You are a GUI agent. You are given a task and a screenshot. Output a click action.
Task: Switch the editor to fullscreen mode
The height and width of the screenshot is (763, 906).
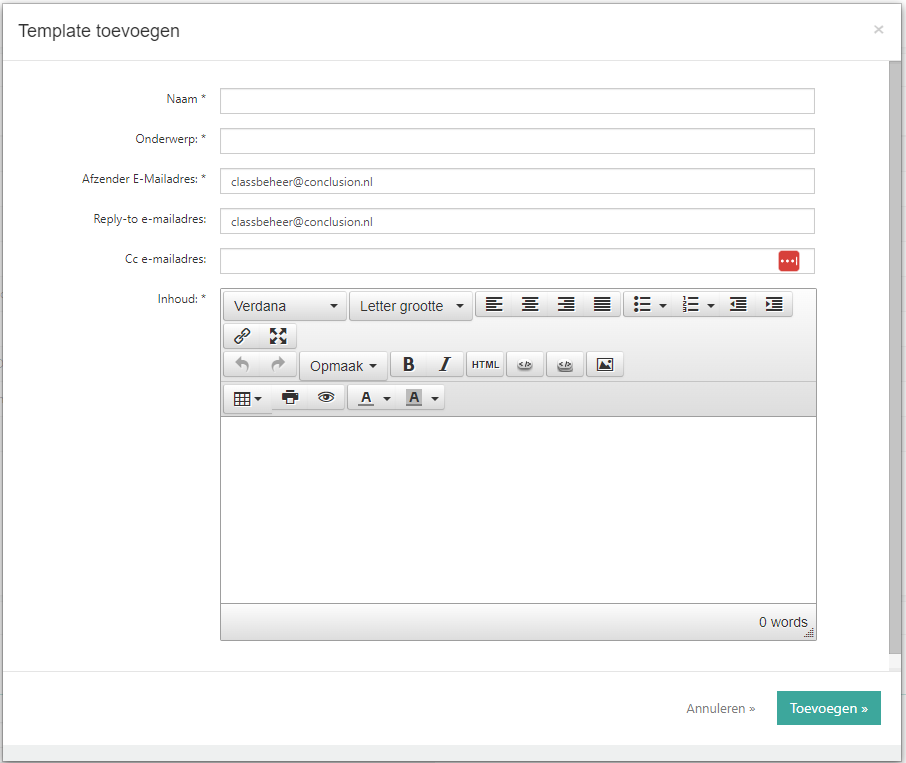(x=278, y=336)
